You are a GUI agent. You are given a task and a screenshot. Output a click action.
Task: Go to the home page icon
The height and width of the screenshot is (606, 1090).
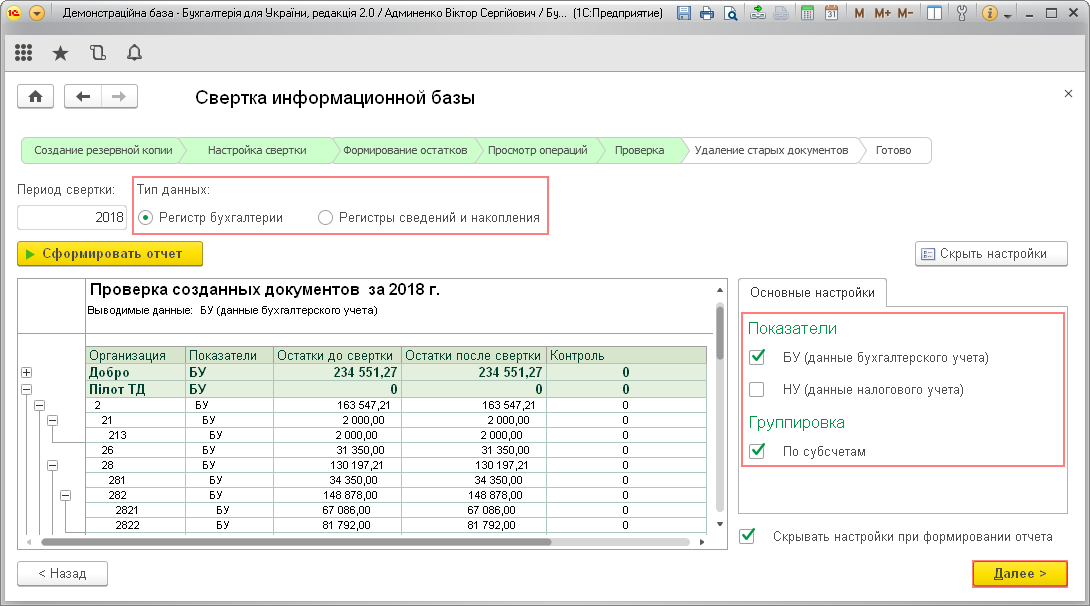click(36, 97)
